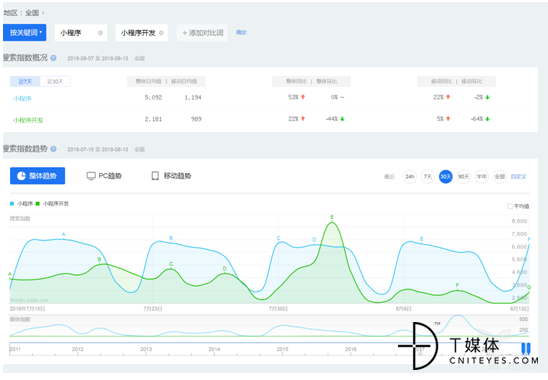Select the 近7天 tab
The width and height of the screenshot is (548, 380).
pyautogui.click(x=25, y=81)
